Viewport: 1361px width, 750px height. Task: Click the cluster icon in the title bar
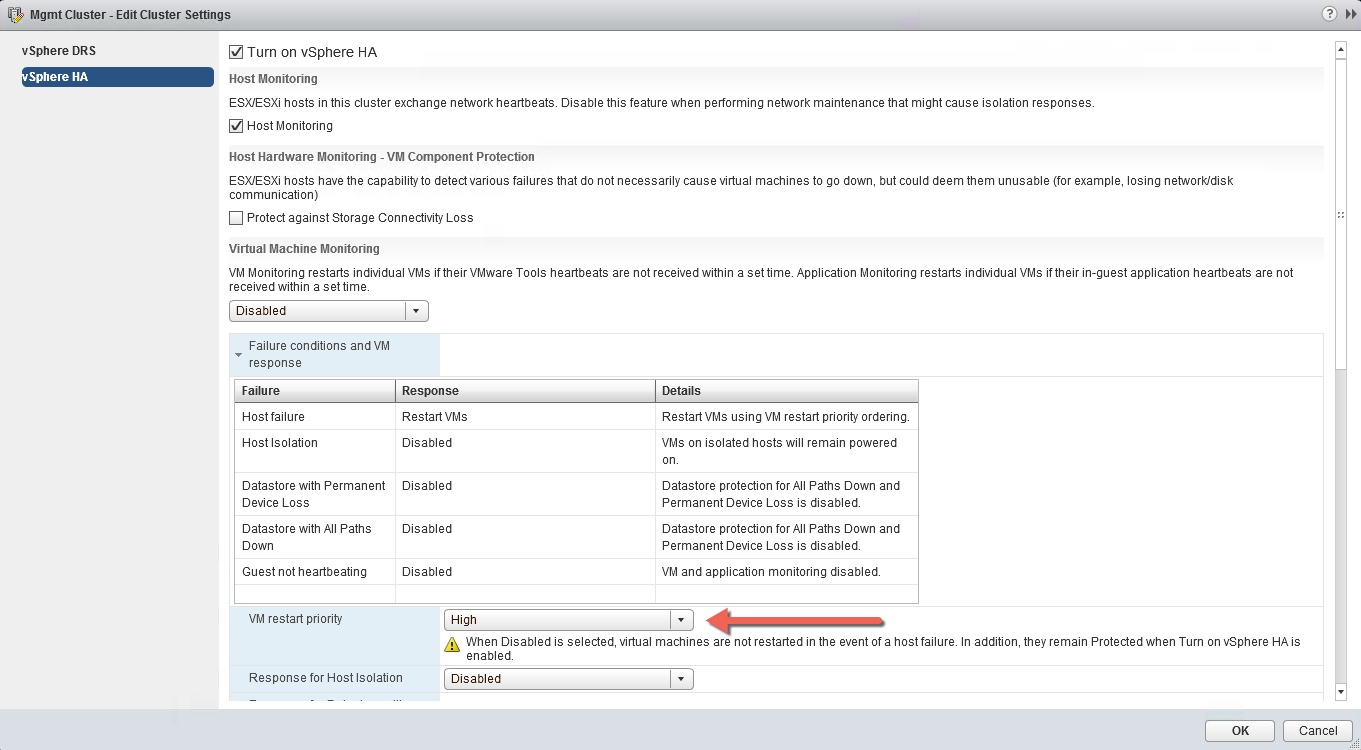coord(16,15)
